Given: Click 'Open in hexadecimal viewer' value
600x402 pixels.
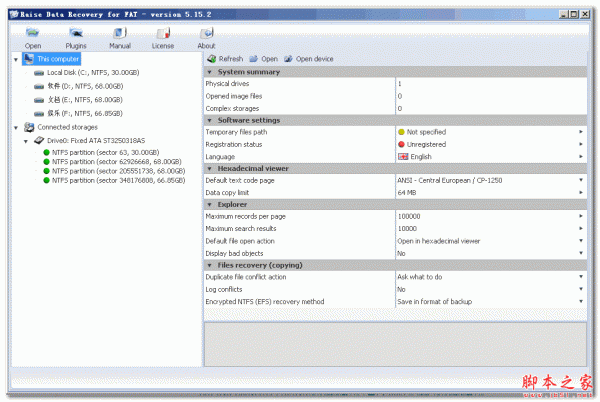Looking at the screenshot, I should coord(439,241).
